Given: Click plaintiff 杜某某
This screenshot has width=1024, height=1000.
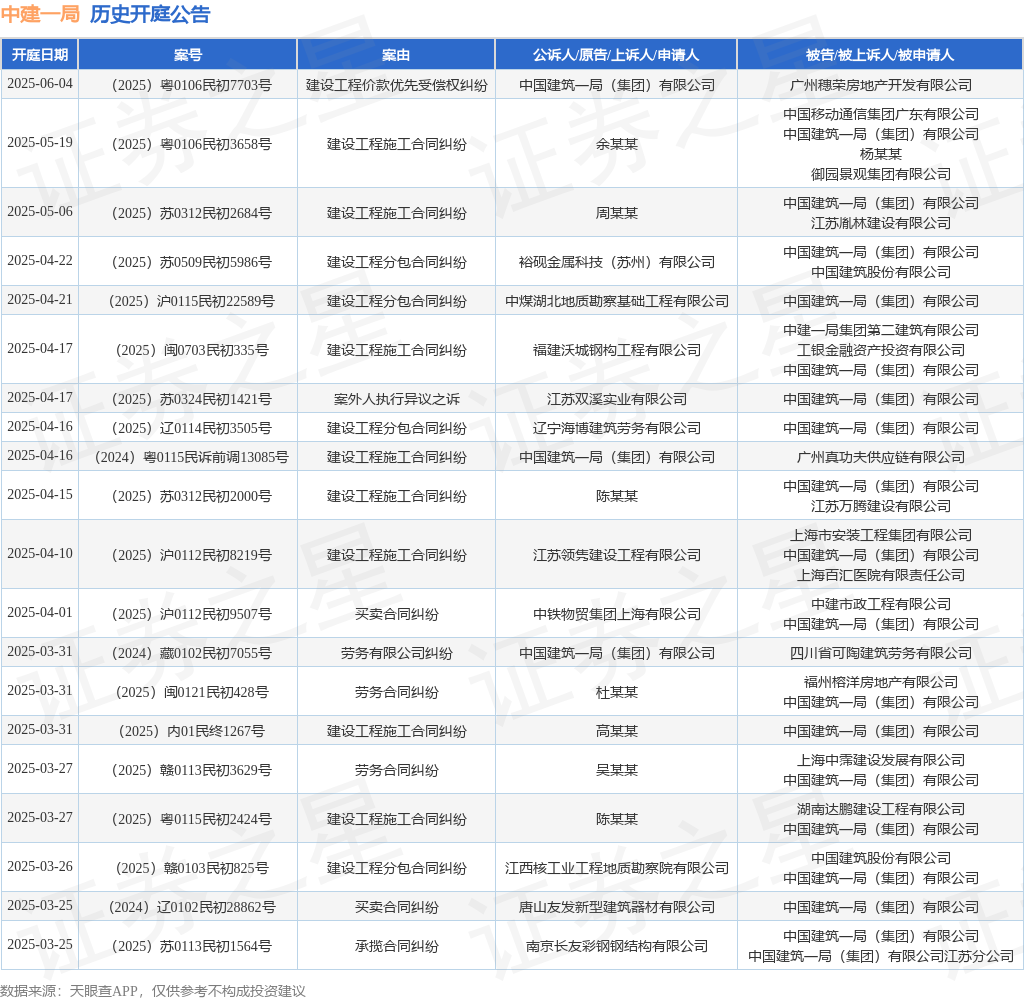Looking at the screenshot, I should click(616, 693).
